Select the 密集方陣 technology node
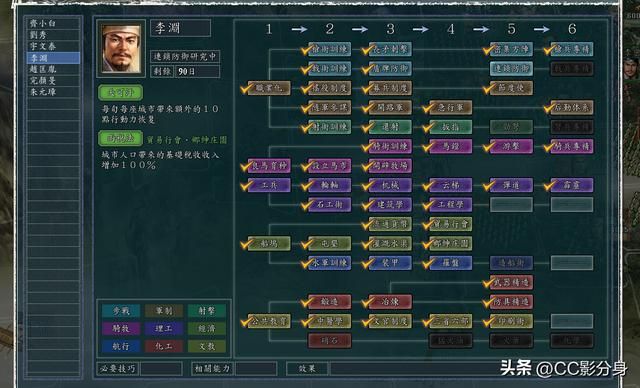This screenshot has height=388, width=640. coord(511,49)
